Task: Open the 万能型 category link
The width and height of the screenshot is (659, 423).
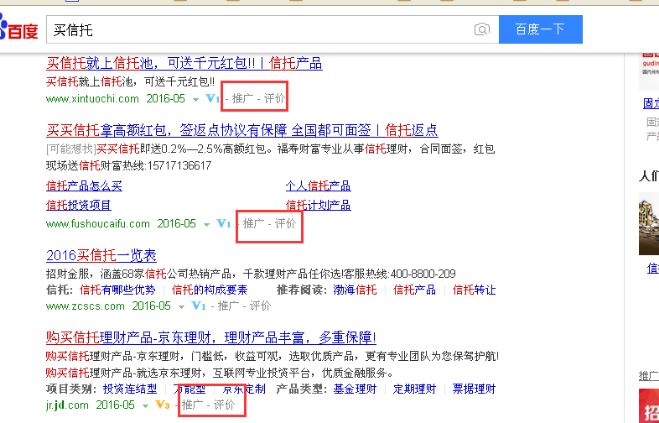Action: [190, 389]
